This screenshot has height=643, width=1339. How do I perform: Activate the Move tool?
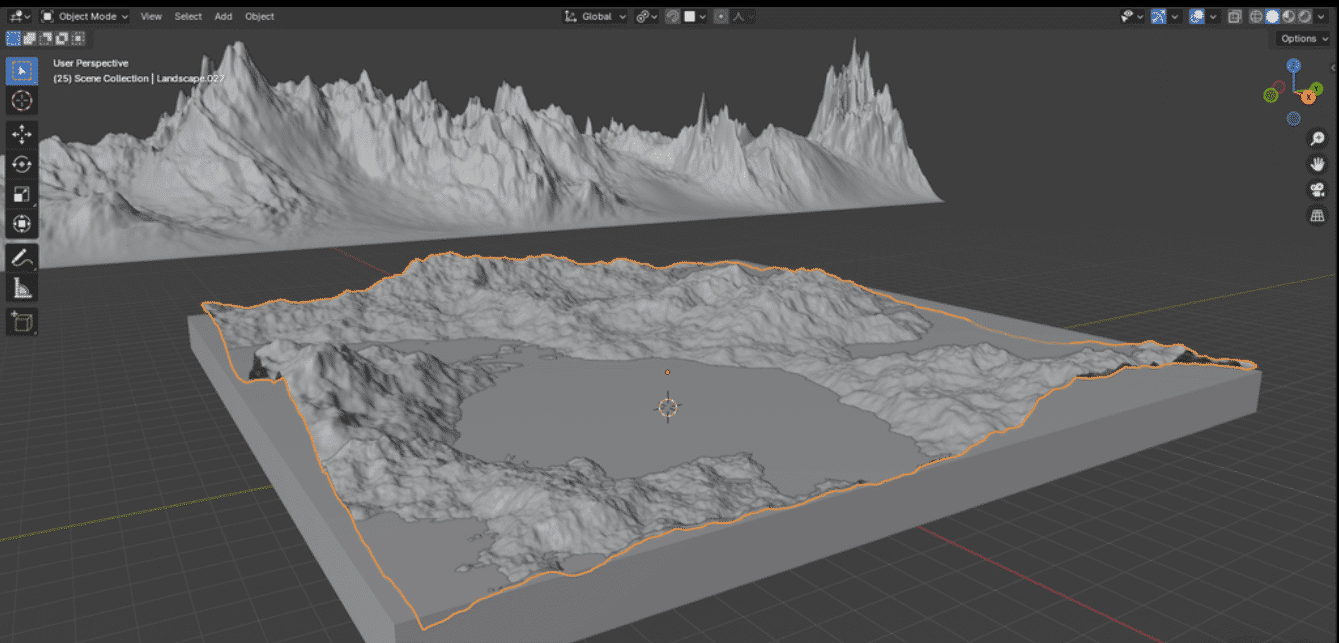coord(22,134)
